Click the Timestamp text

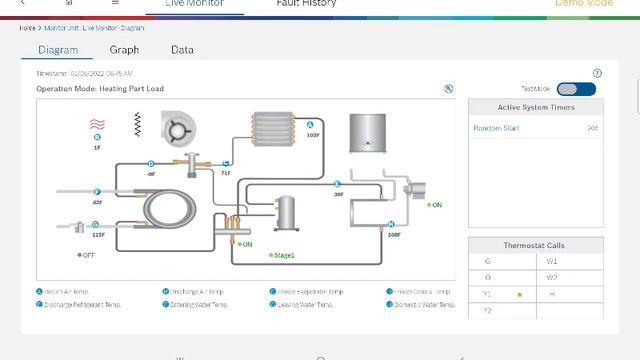pos(84,73)
